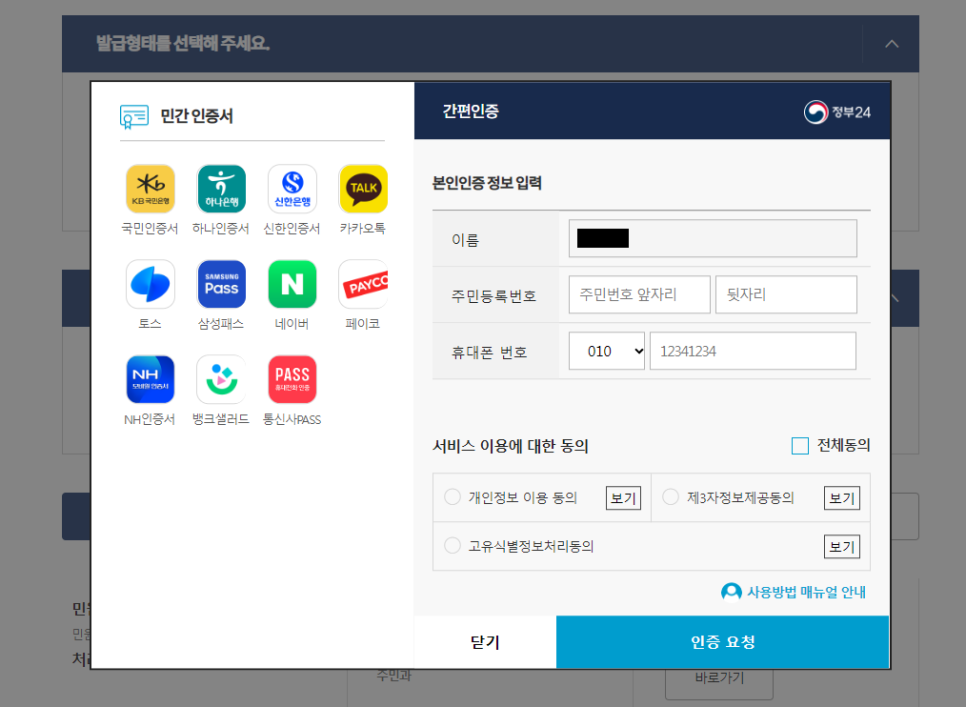Select the PAYCO (페이코) icon
The height and width of the screenshot is (707, 966).
pos(363,284)
